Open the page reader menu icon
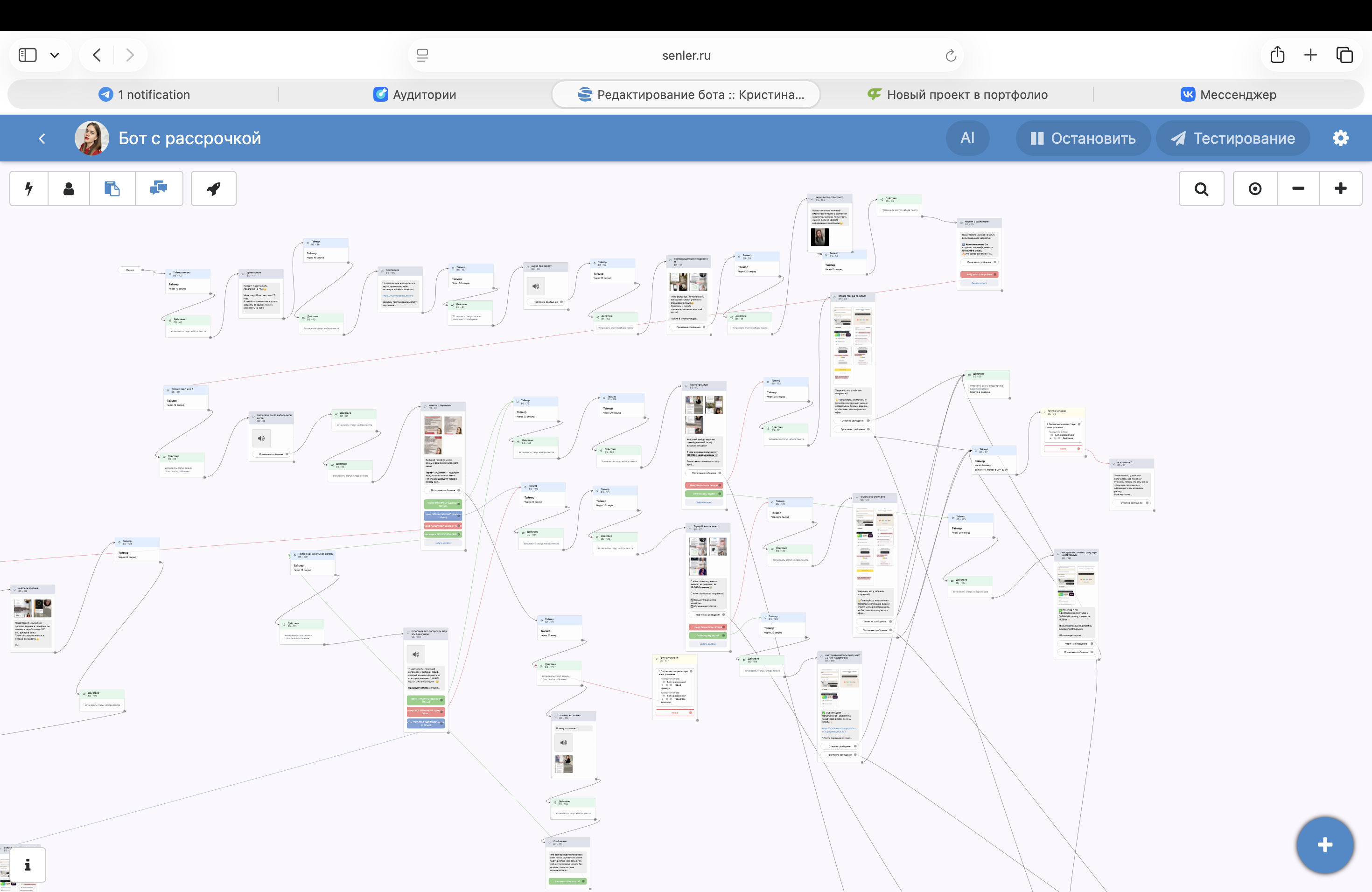1372x892 pixels. coord(422,56)
